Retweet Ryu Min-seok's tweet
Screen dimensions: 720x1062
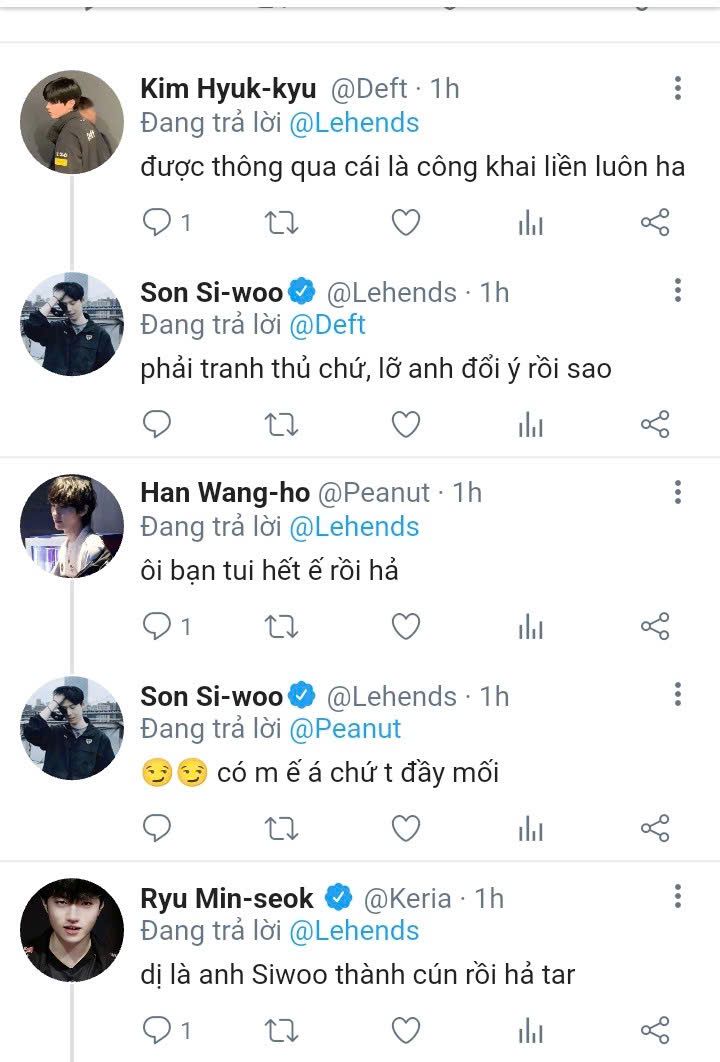point(281,1030)
